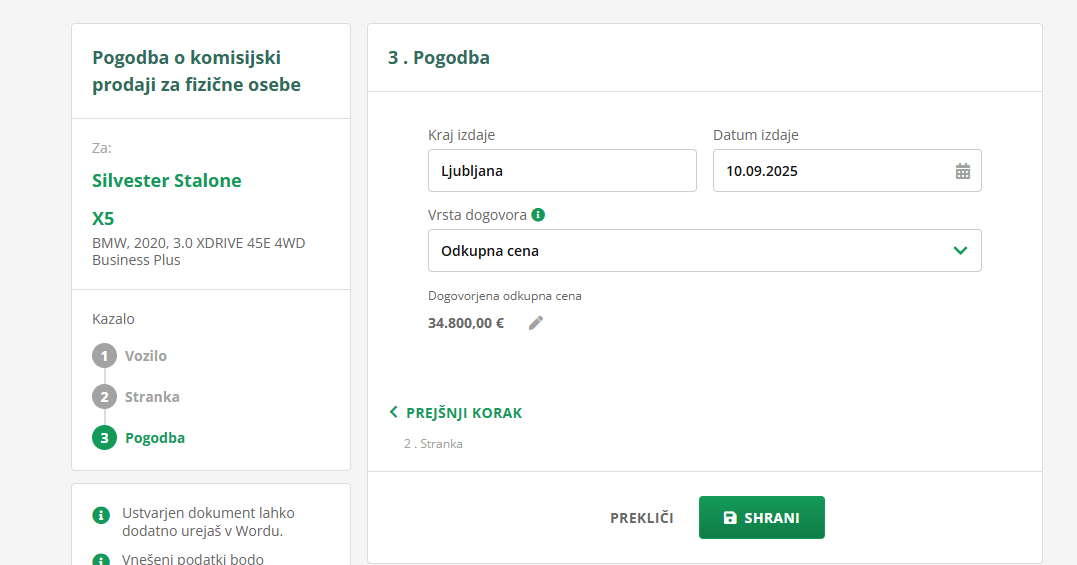Click the floppy disk icon on Shrani
Screen dimensions: 1077x565
click(730, 518)
